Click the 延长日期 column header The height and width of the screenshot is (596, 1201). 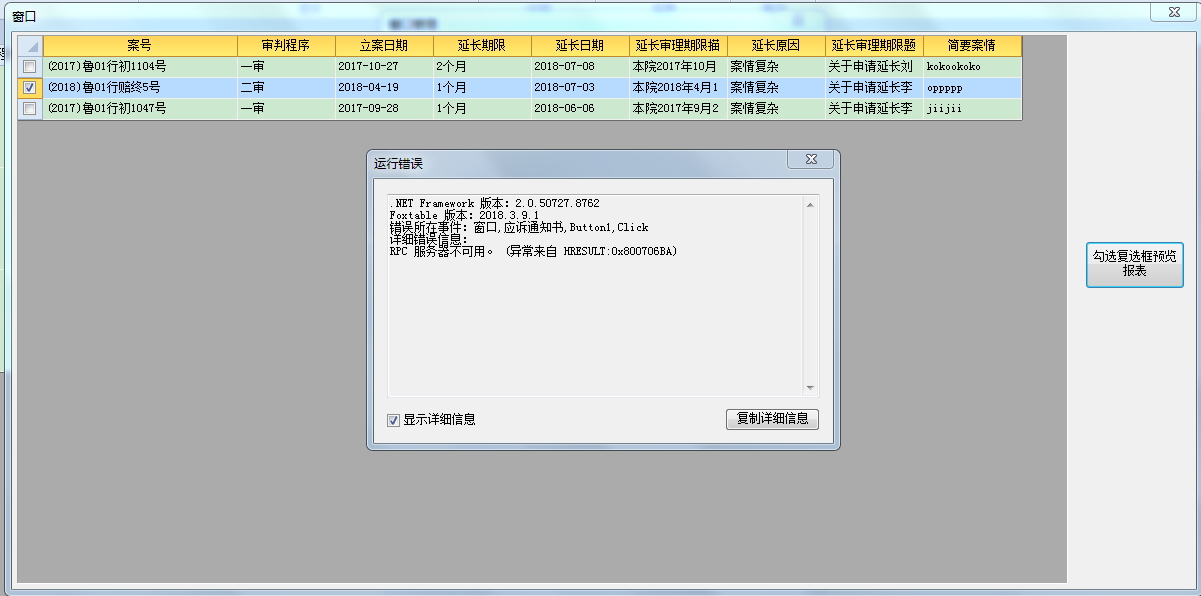tap(580, 46)
